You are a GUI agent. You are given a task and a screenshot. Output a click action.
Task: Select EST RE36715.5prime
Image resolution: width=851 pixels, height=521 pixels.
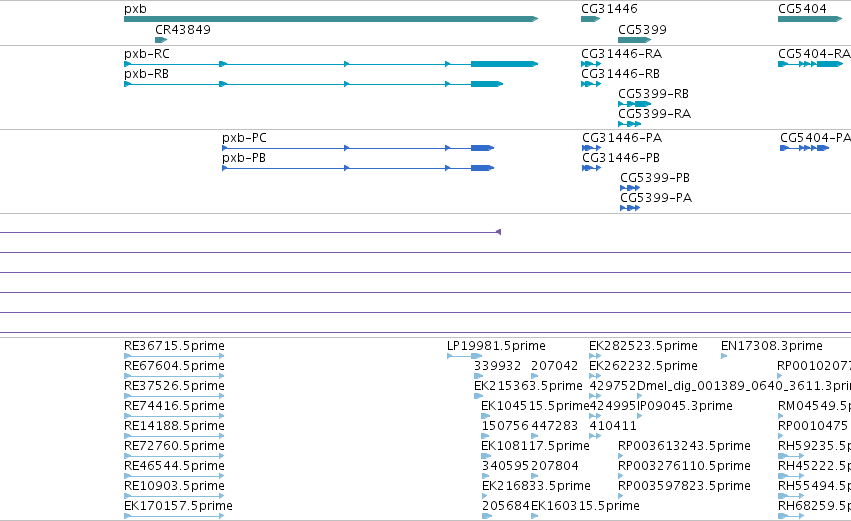click(x=174, y=356)
